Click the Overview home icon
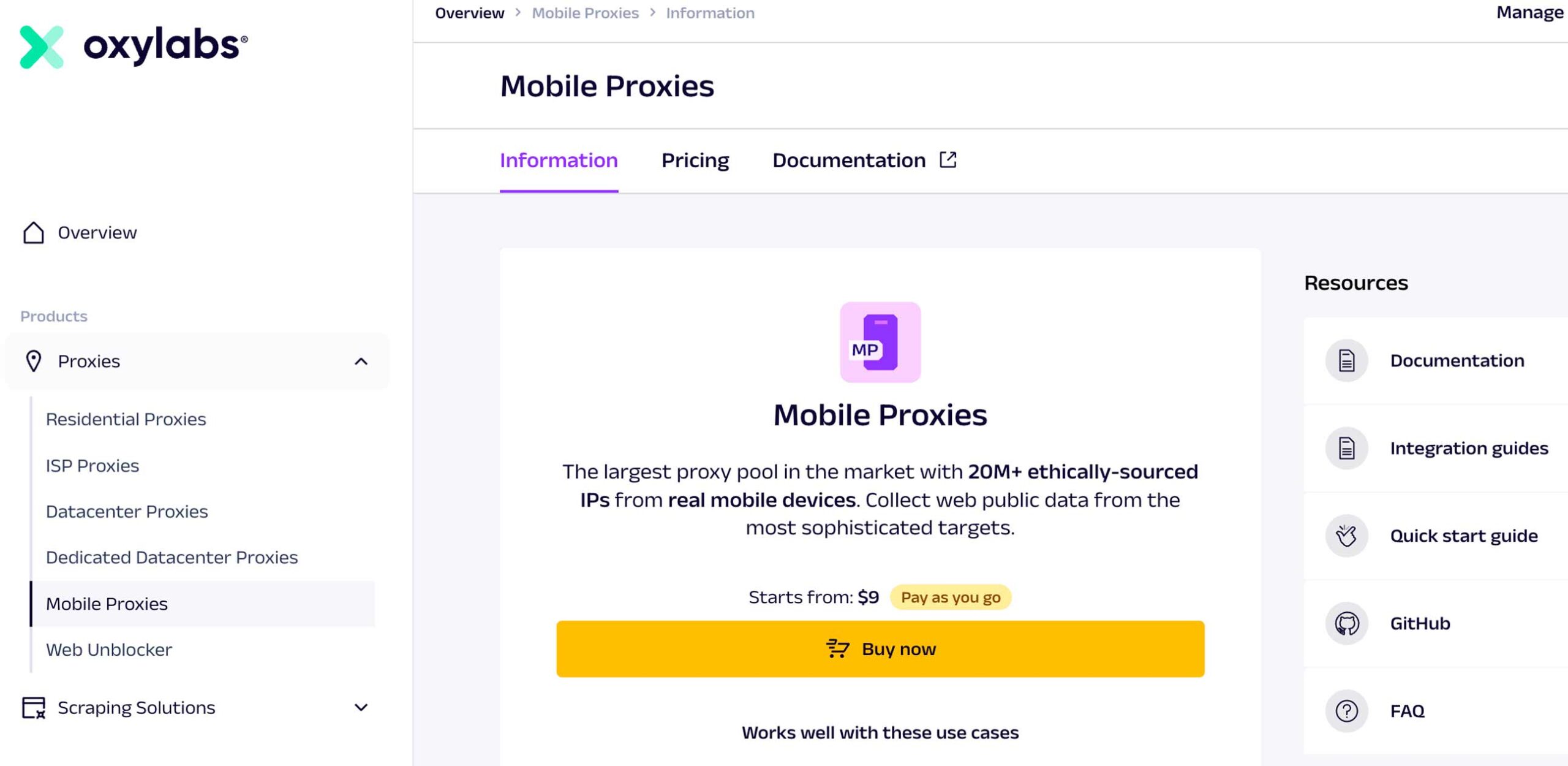 click(34, 233)
